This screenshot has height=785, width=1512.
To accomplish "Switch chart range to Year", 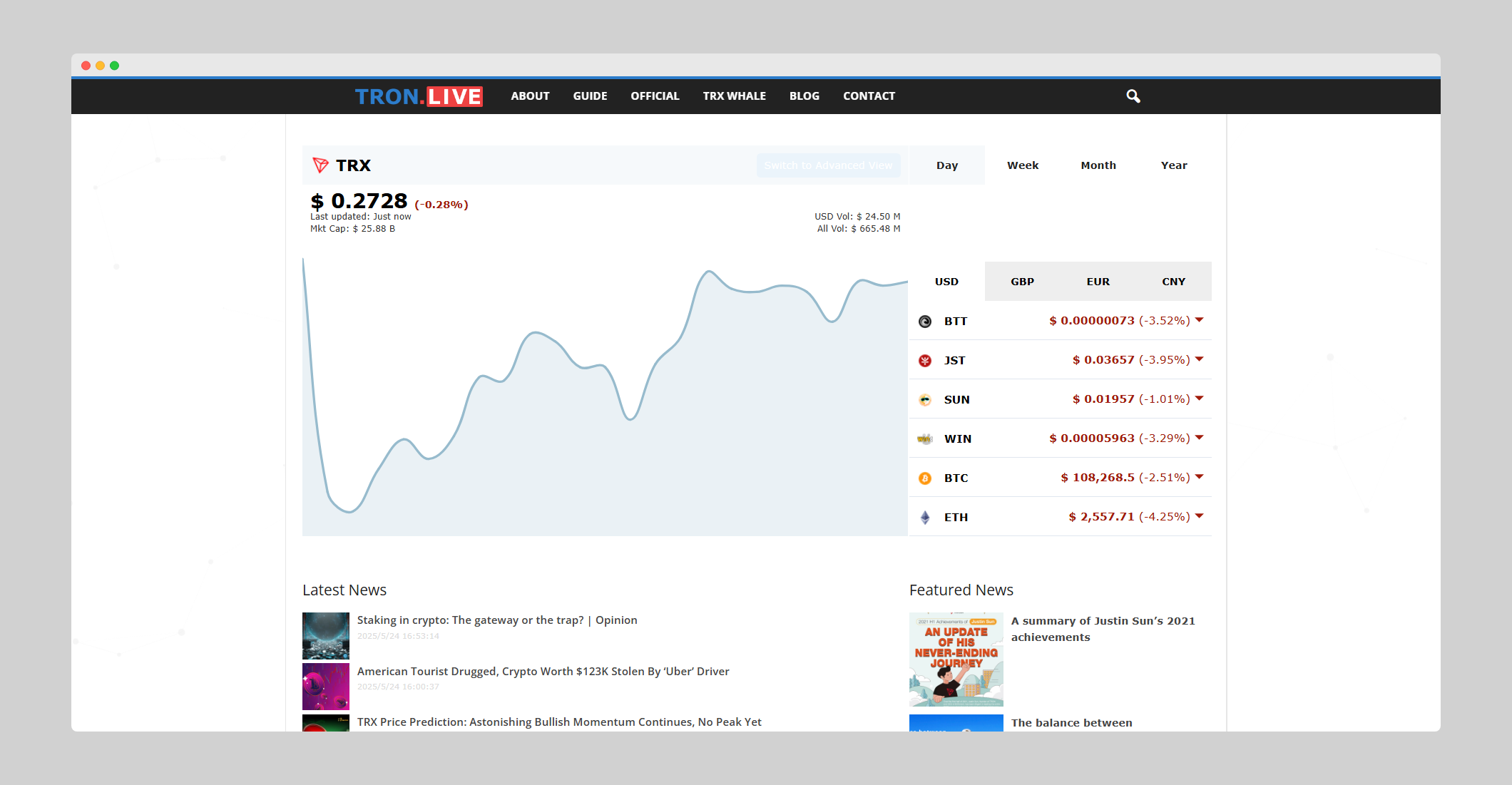I will point(1173,165).
